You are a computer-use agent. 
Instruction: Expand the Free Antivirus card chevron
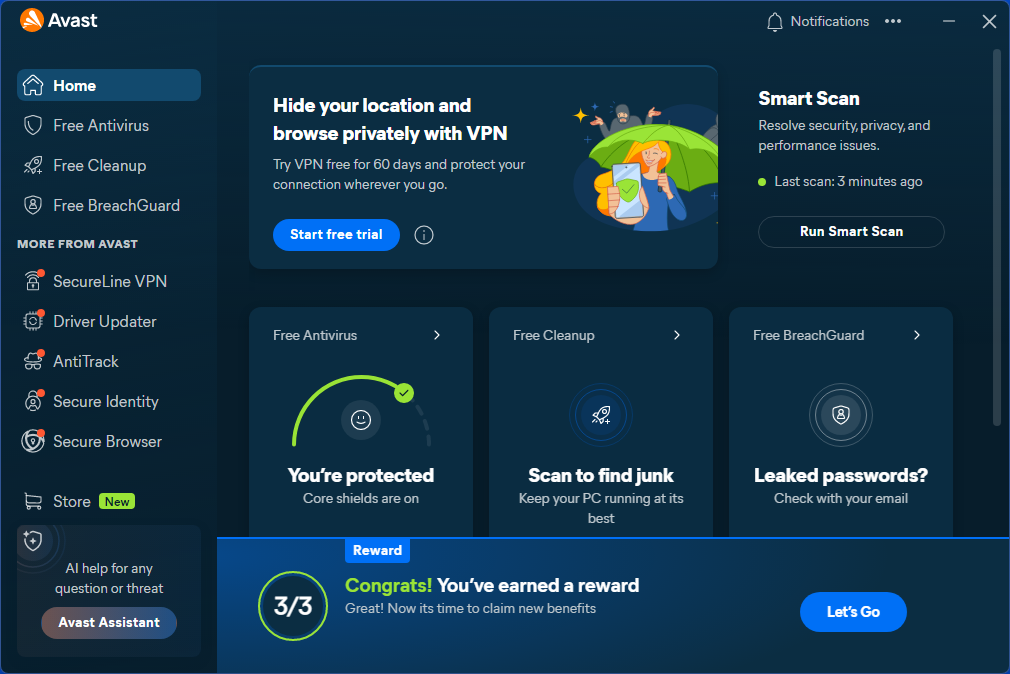pyautogui.click(x=437, y=335)
